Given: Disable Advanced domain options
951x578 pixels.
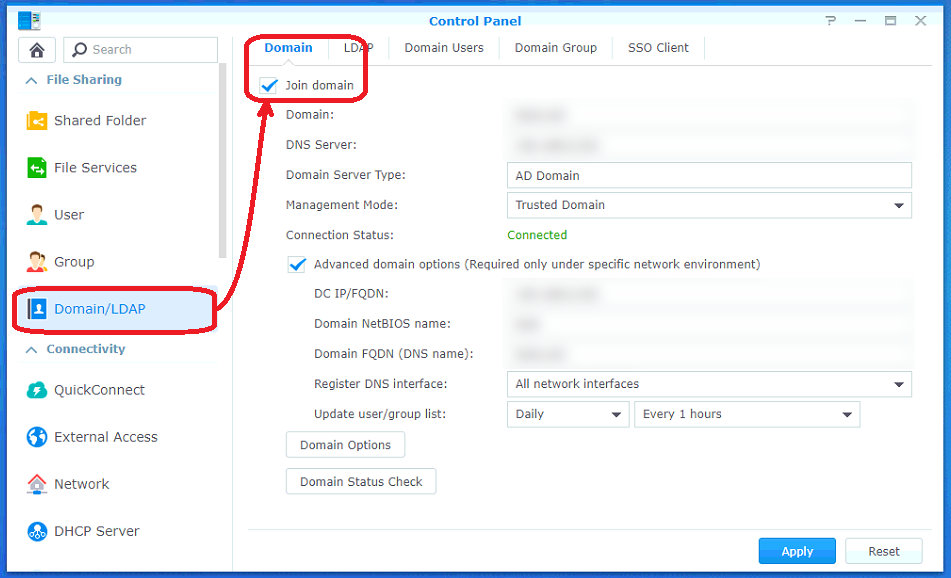Looking at the screenshot, I should click(296, 264).
